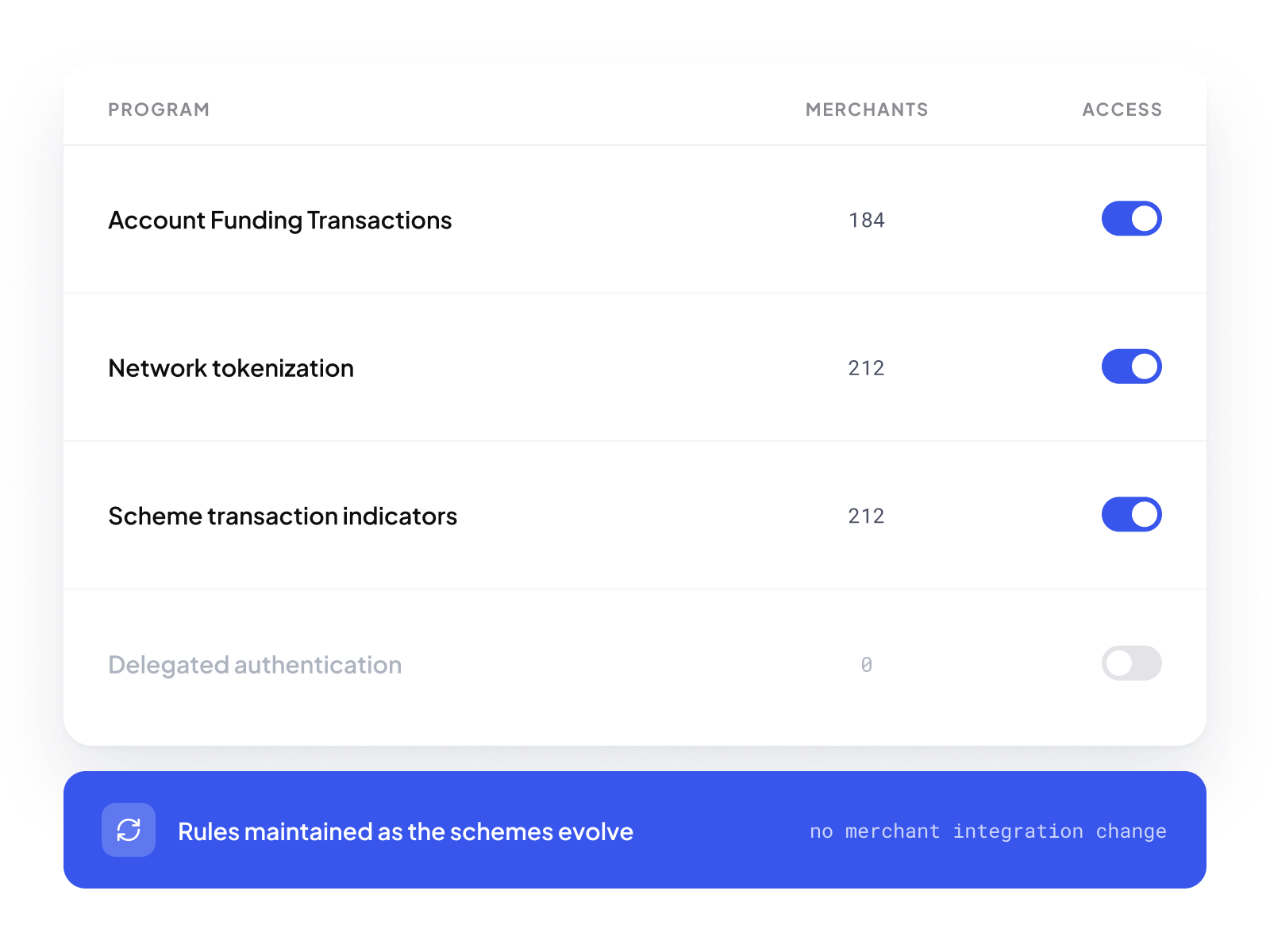Click Network tokenization's 212 merchant count
This screenshot has height=952, width=1270.
[867, 368]
